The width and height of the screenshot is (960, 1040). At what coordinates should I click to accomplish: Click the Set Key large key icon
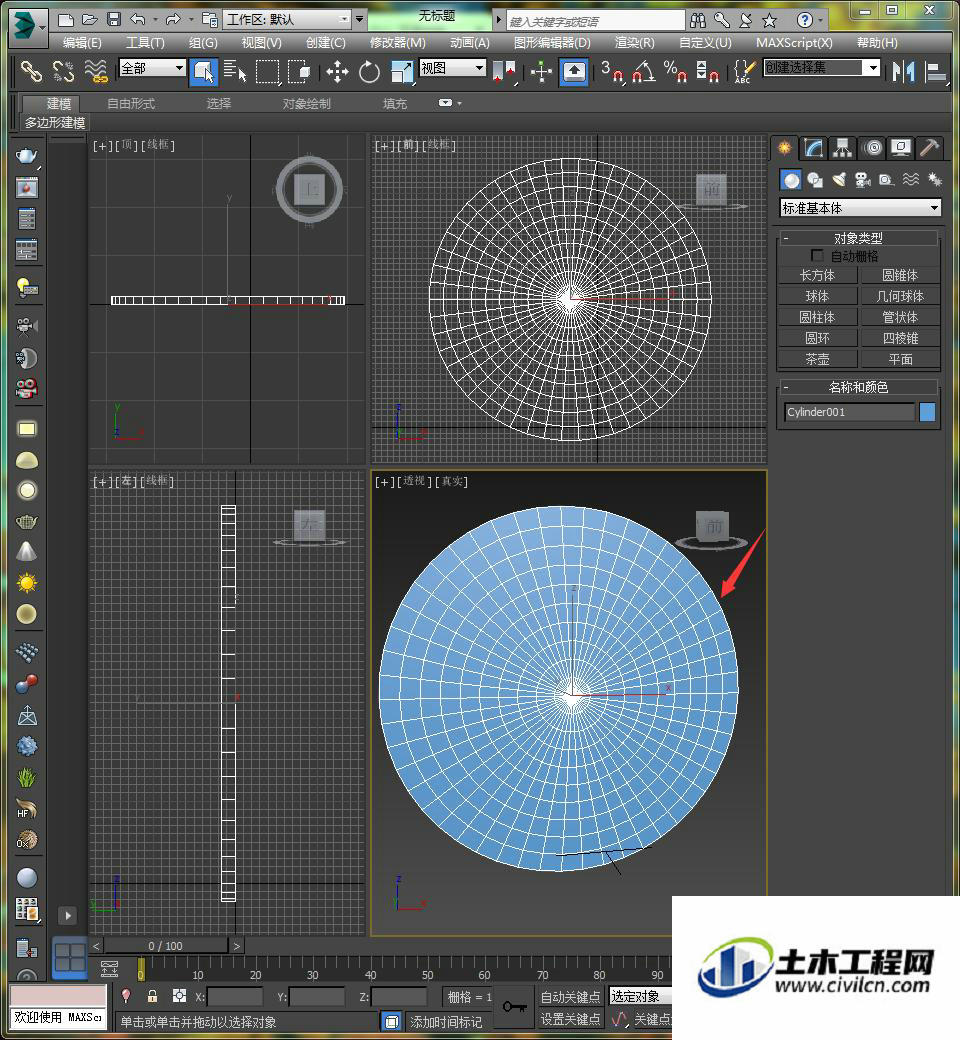515,1007
